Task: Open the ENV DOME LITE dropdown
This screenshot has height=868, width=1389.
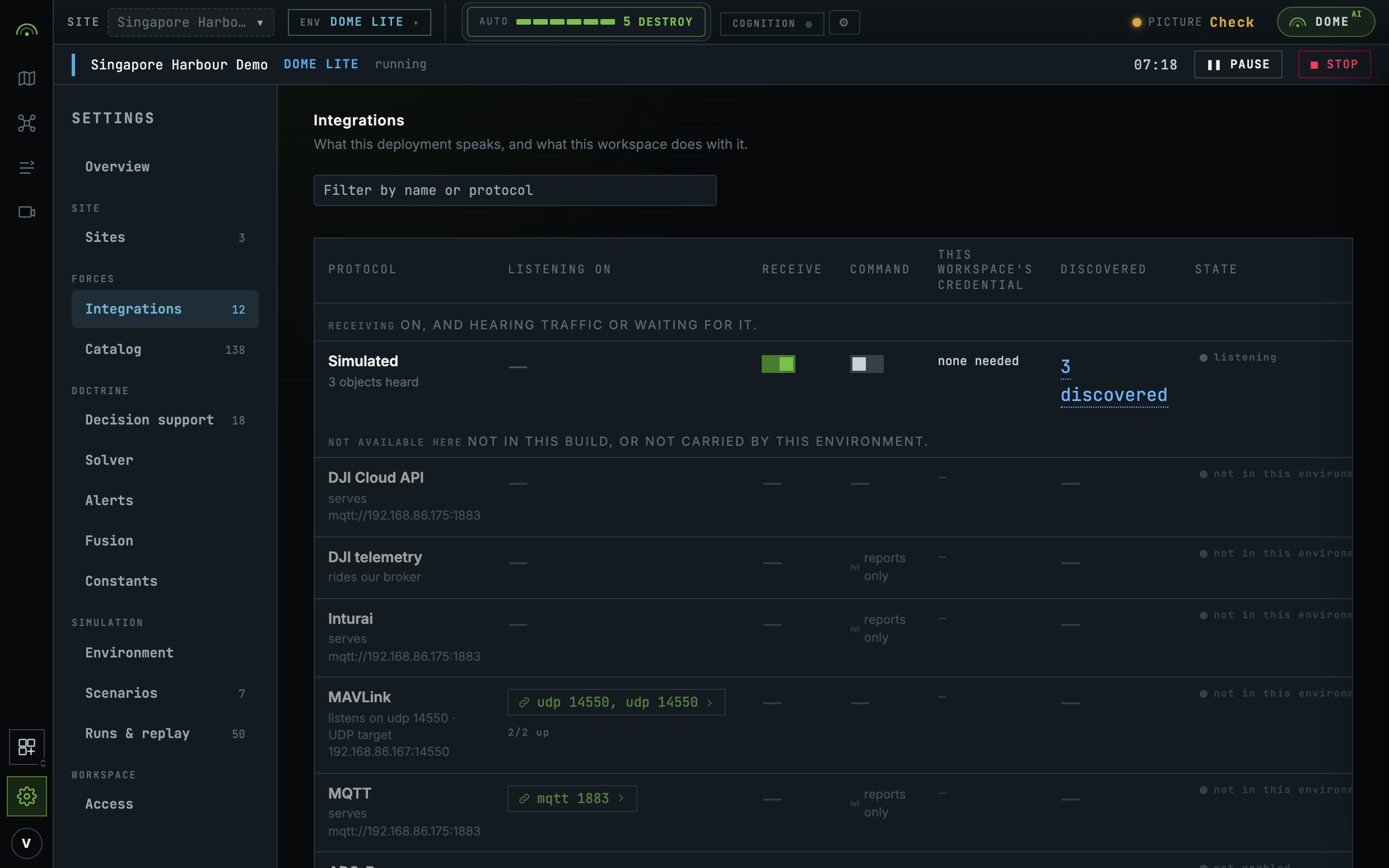Action: [x=360, y=22]
